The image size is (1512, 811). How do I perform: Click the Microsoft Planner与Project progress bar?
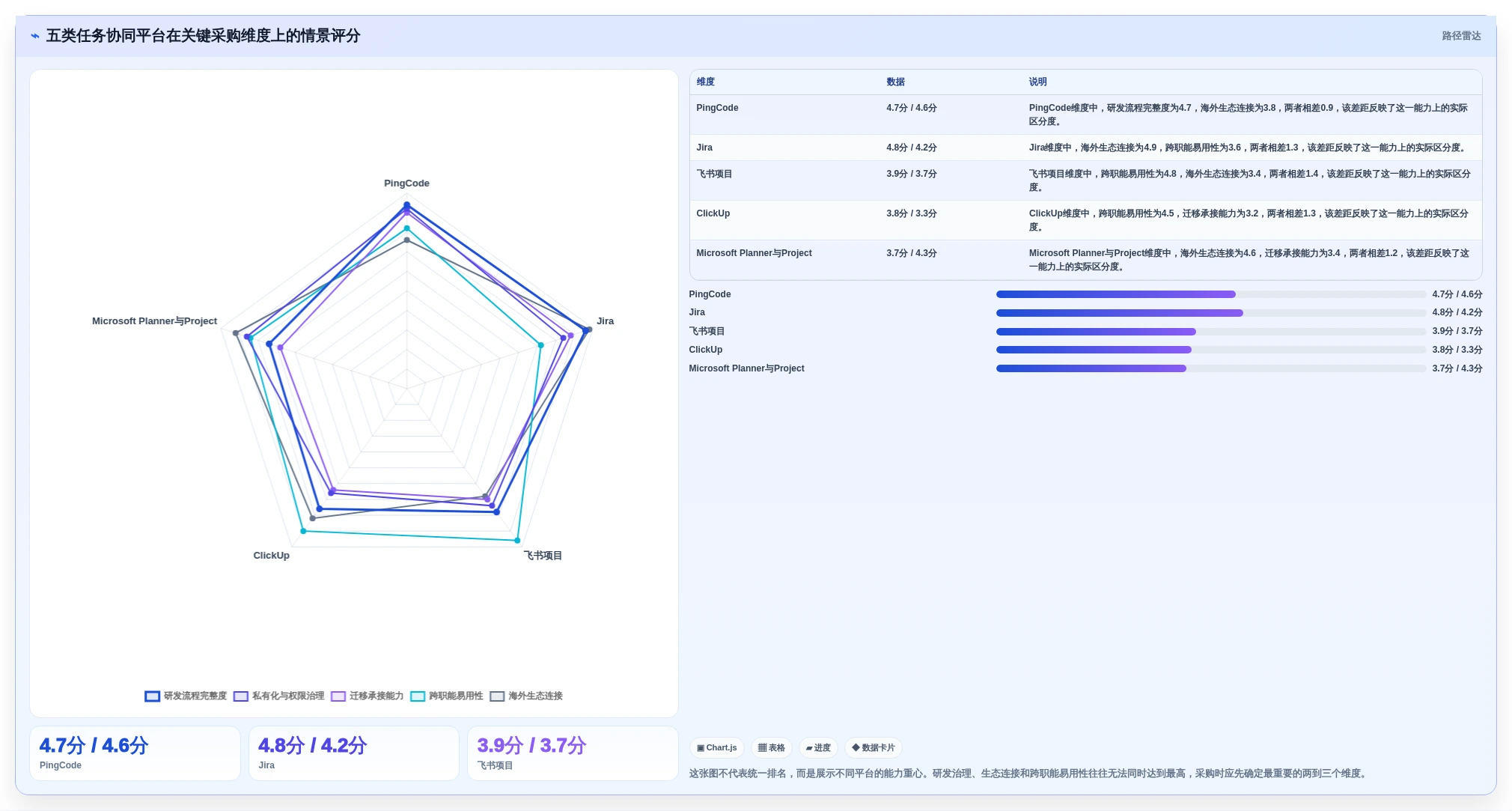pos(1211,368)
